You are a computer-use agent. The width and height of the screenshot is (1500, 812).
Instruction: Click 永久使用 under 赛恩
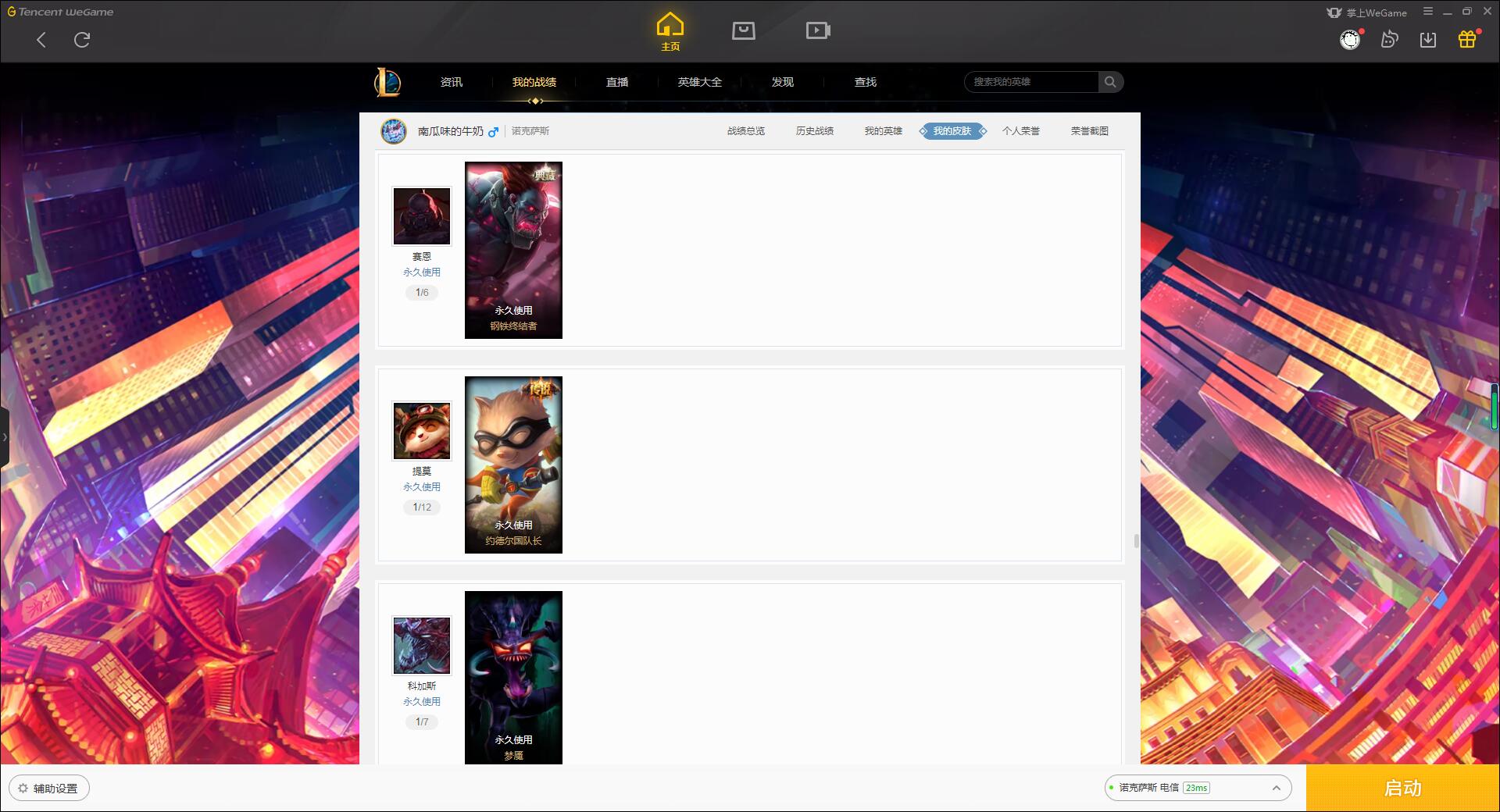422,272
